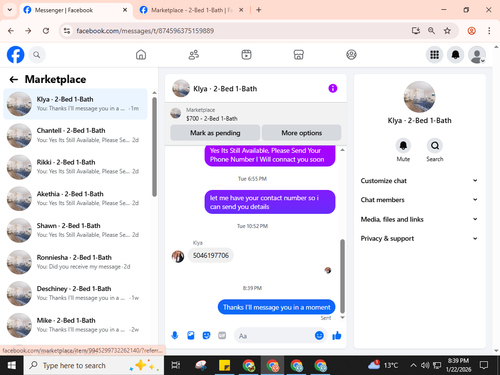Open conversation information purple icon
Screen dimensions: 500x375
333,88
